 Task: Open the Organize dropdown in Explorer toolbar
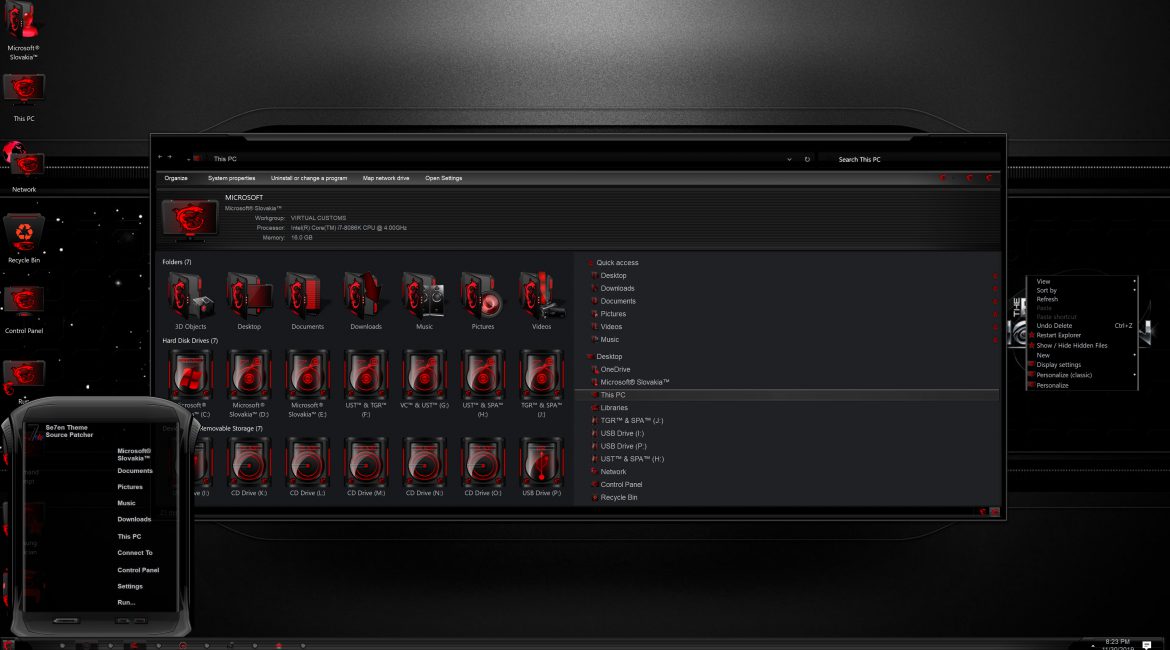tap(176, 178)
